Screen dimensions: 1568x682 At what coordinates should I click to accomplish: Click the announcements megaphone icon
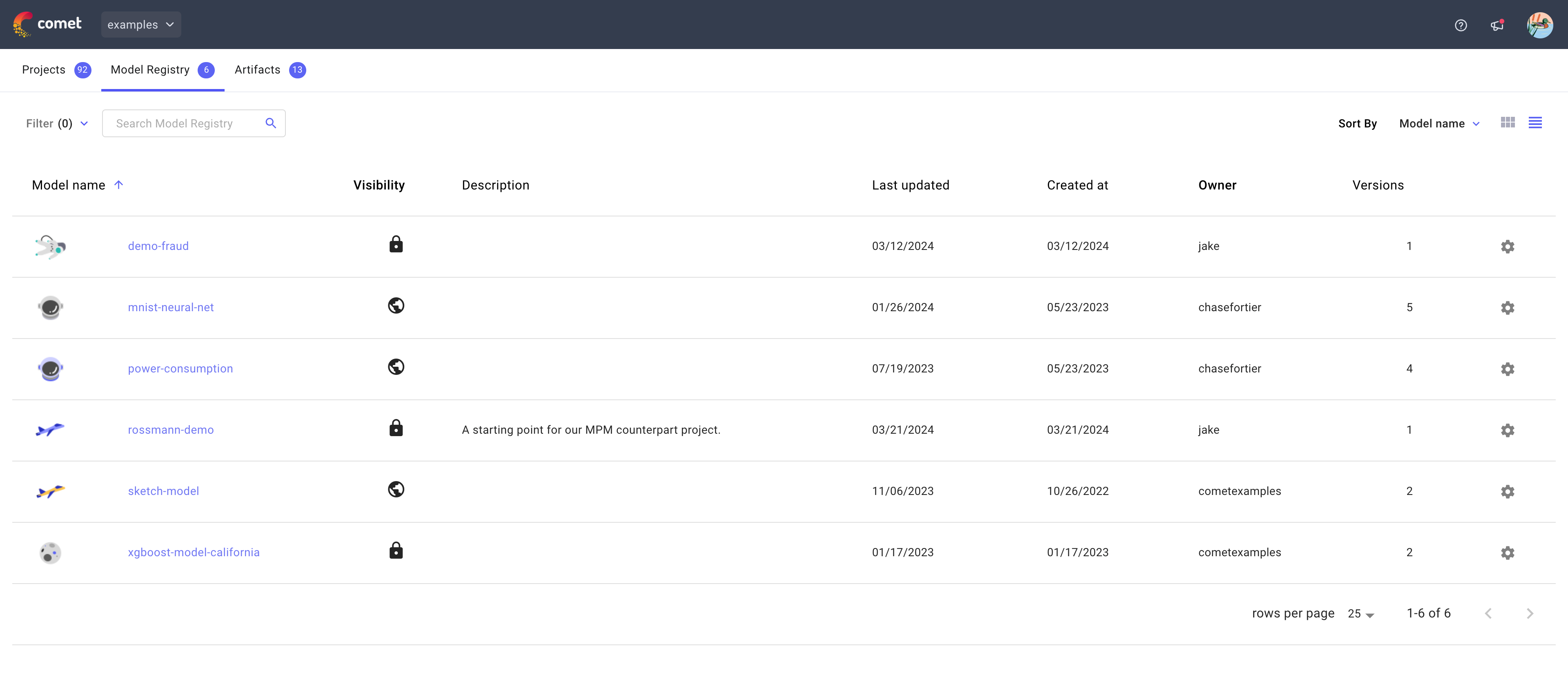point(1497,25)
